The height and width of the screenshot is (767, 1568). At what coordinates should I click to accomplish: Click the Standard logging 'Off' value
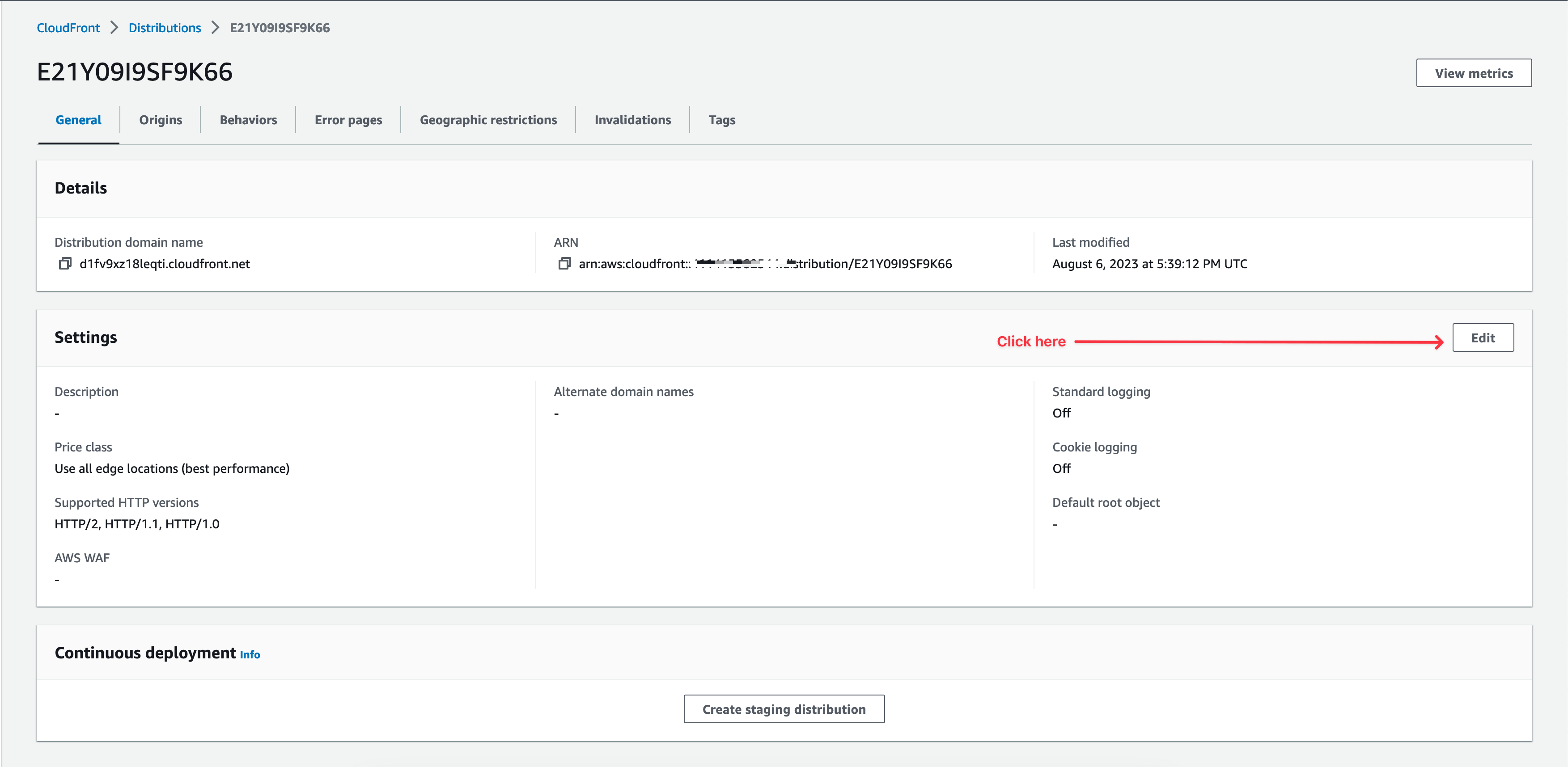tap(1061, 413)
